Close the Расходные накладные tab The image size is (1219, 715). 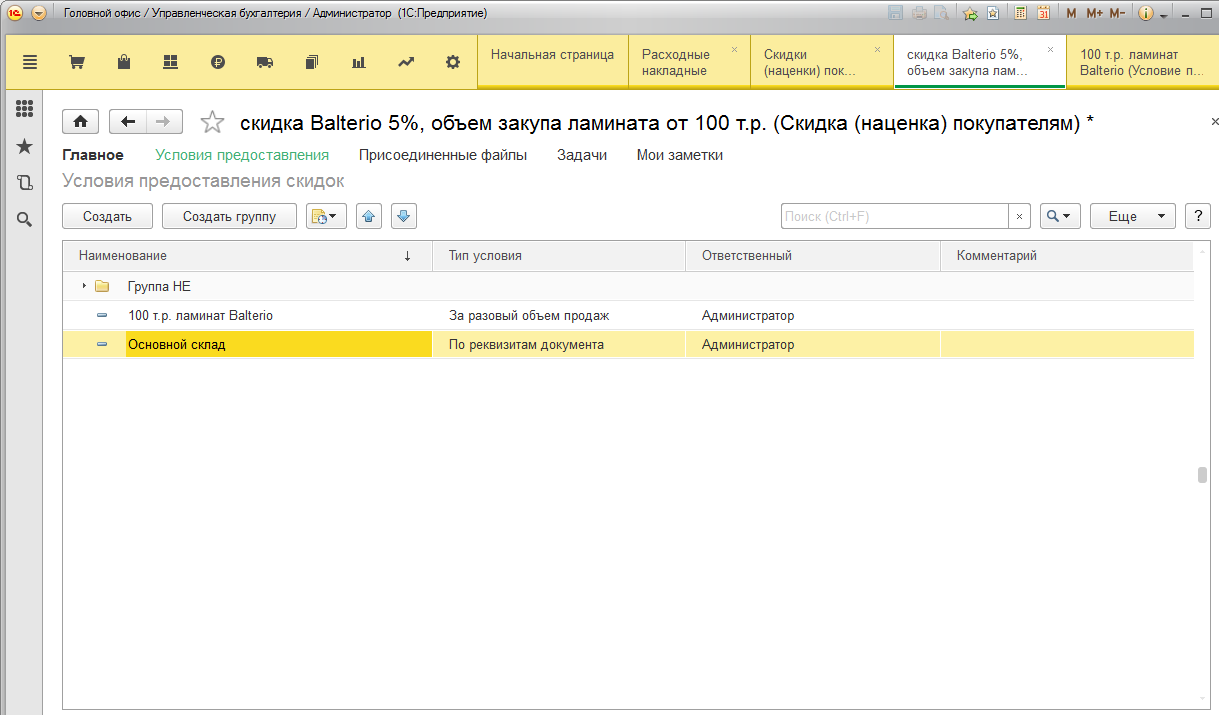tap(734, 49)
